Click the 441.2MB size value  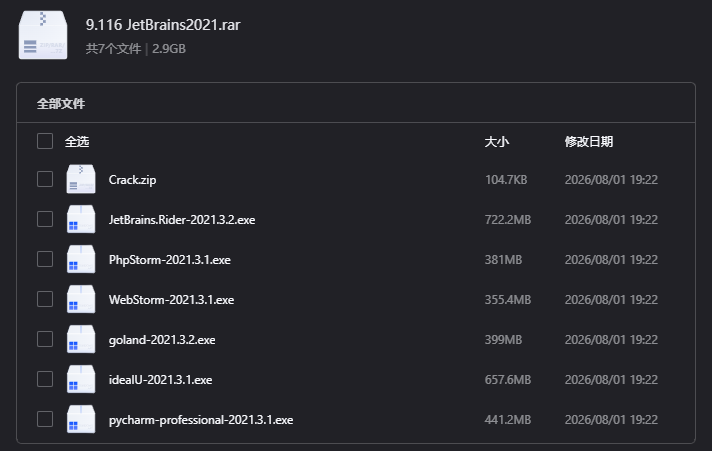[x=508, y=420]
